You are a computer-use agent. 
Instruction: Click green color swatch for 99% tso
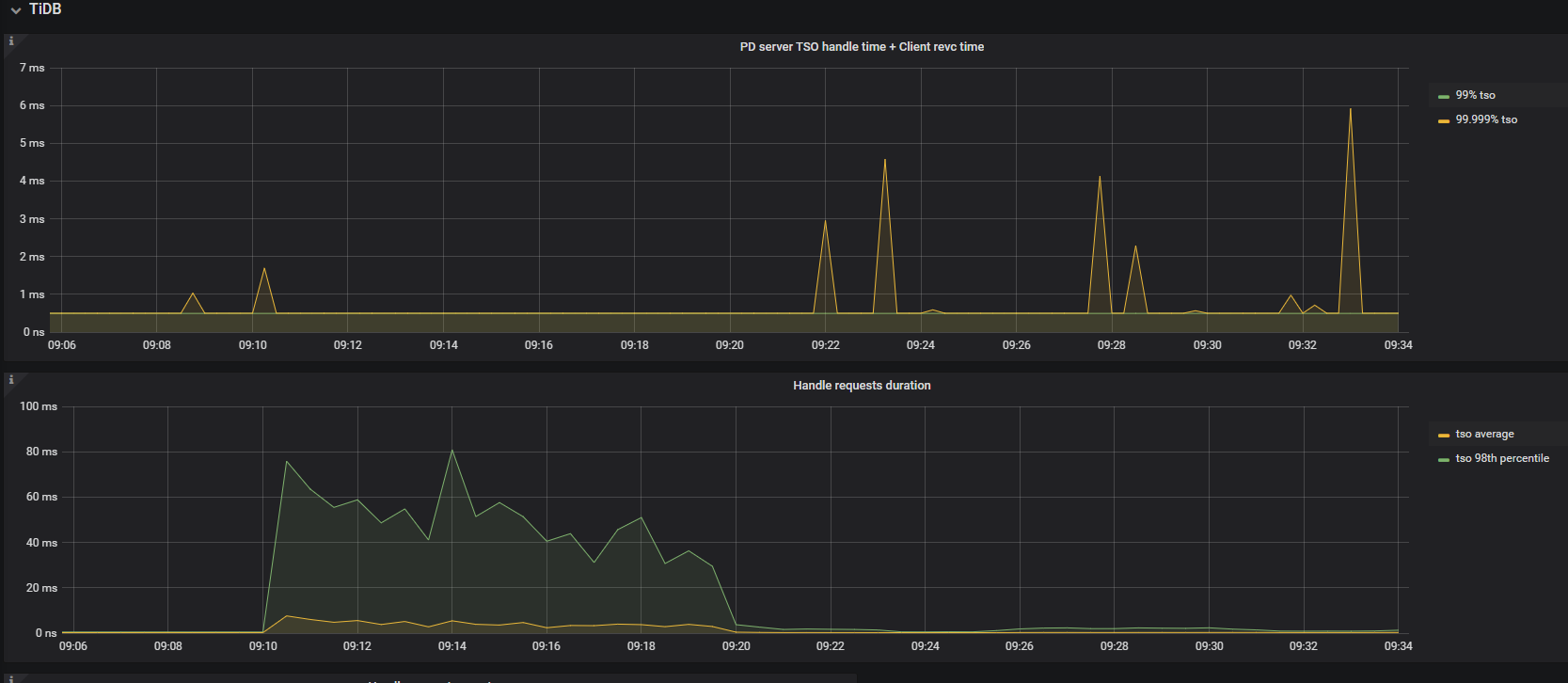[x=1443, y=96]
